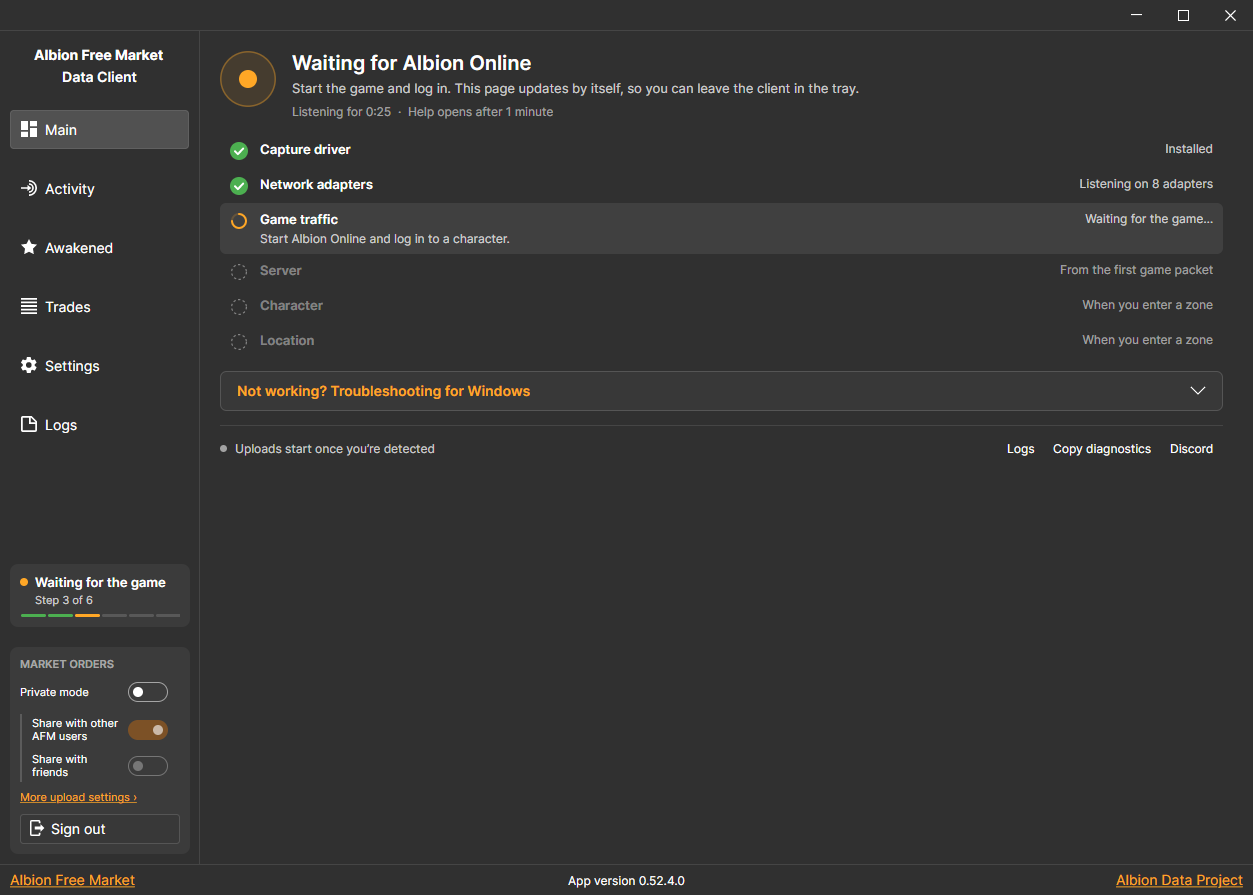Click the green check beside Capture driver
The width and height of the screenshot is (1253, 895).
click(239, 150)
